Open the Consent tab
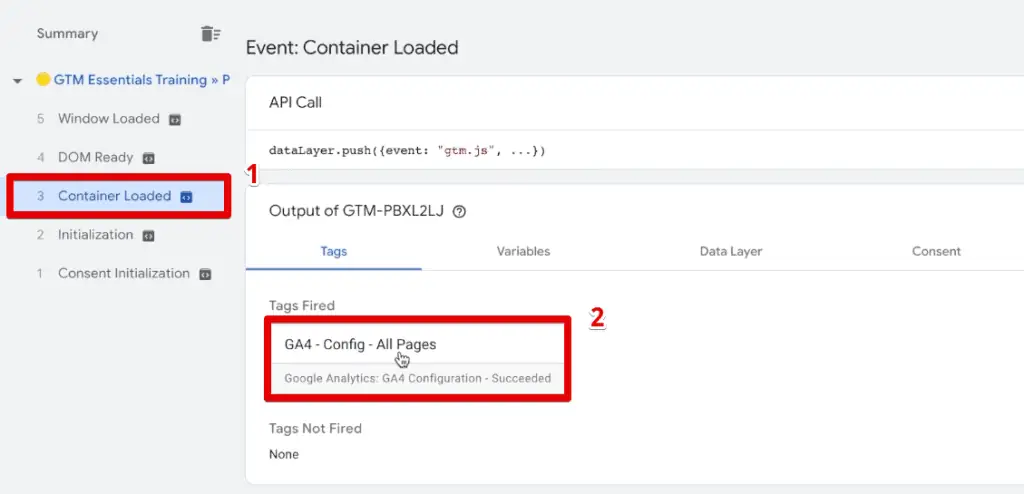Viewport: 1024px width, 494px height. pyautogui.click(x=936, y=252)
